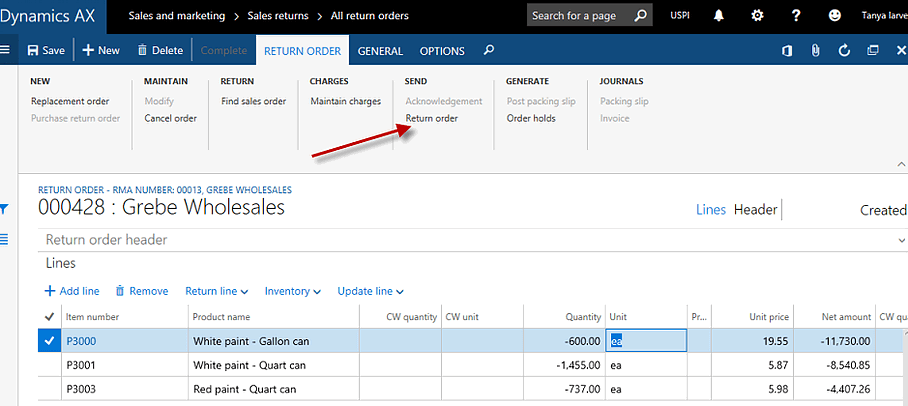Viewport: 908px width, 406px height.
Task: Open the Update line dropdown
Action: (x=371, y=291)
